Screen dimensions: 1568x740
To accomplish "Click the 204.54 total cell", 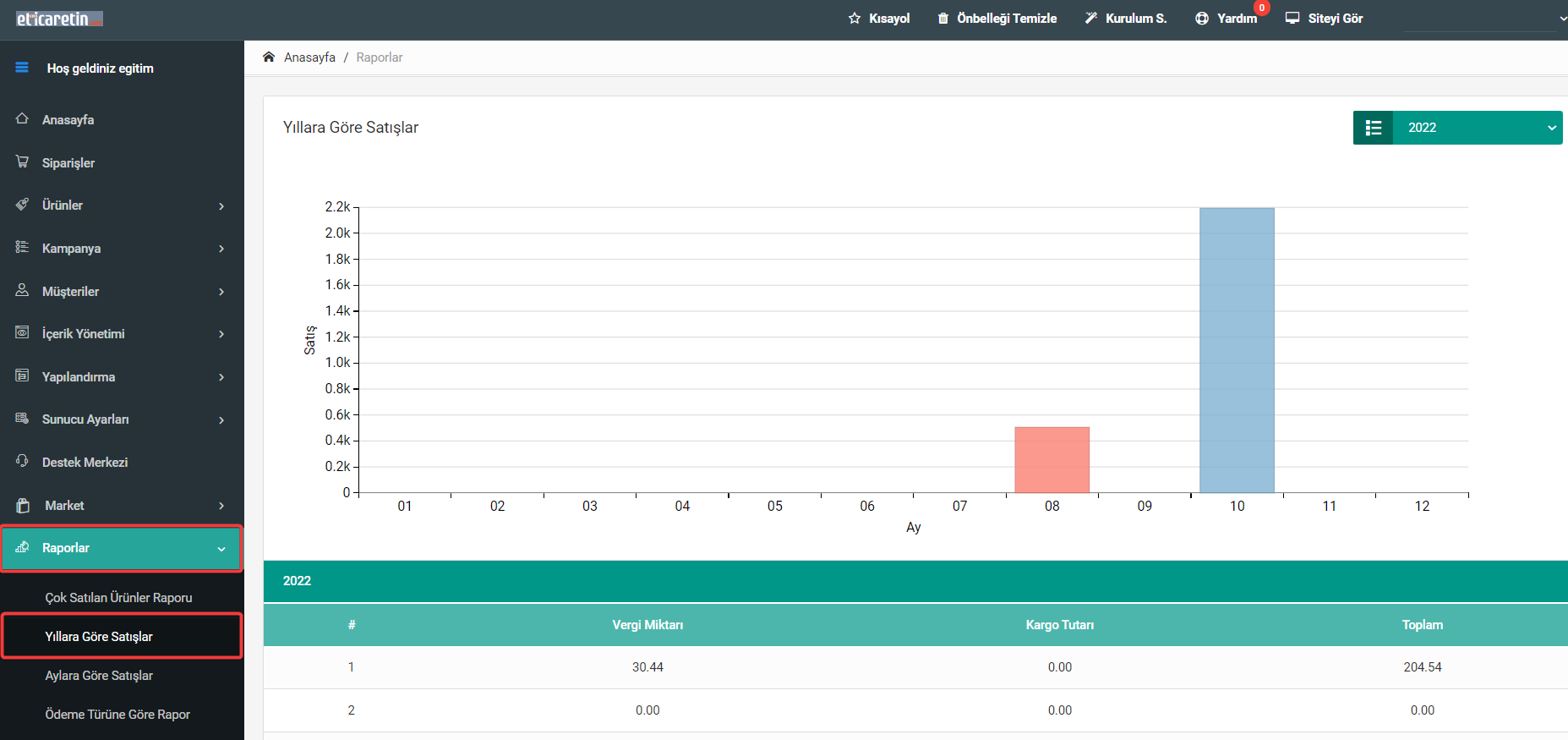I will point(1423,667).
